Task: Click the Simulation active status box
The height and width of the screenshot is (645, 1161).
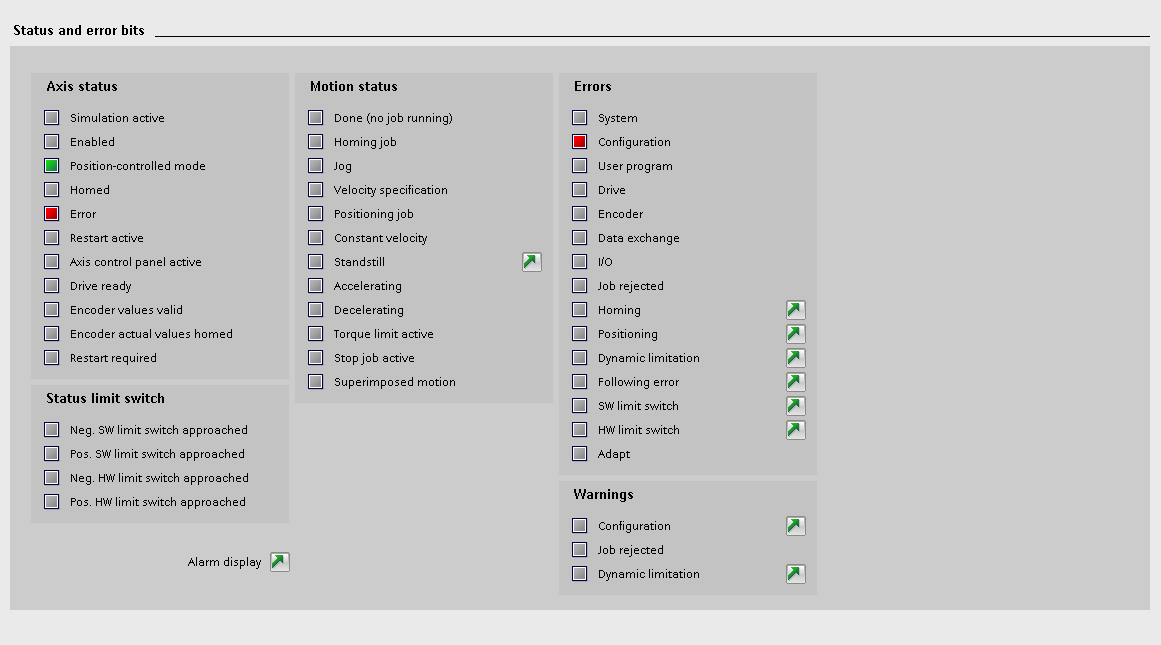Action: [52, 118]
